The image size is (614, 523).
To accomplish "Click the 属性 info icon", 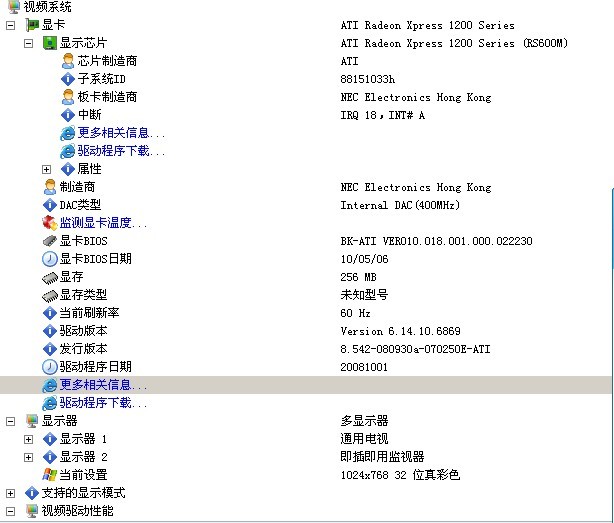I will [68, 169].
